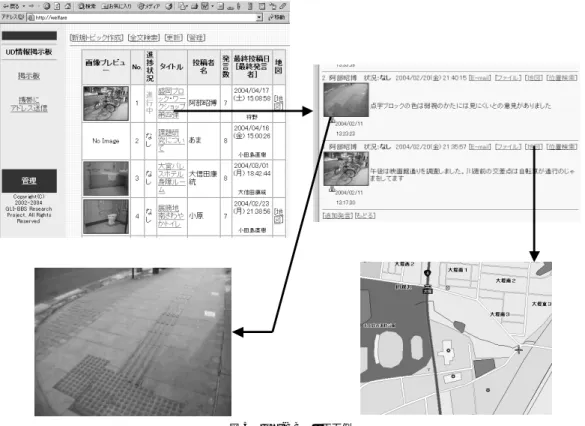Click the 移動 (Go) button
Screen dimensions: 585x426
276,17
